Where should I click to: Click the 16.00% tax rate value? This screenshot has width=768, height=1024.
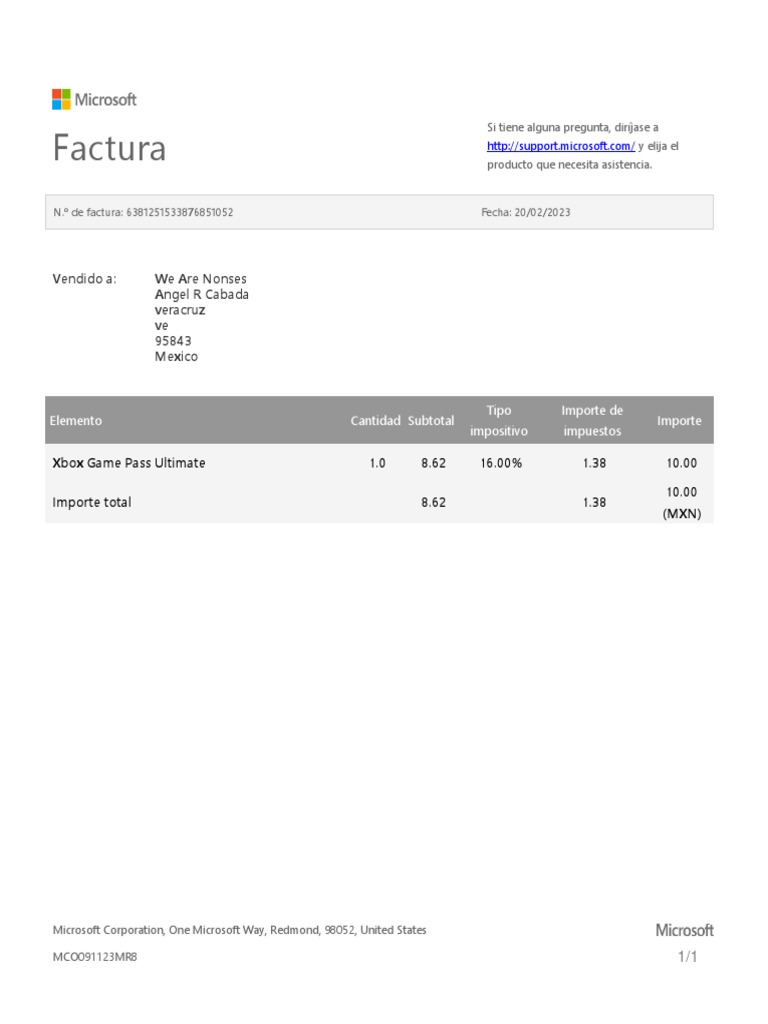(501, 463)
